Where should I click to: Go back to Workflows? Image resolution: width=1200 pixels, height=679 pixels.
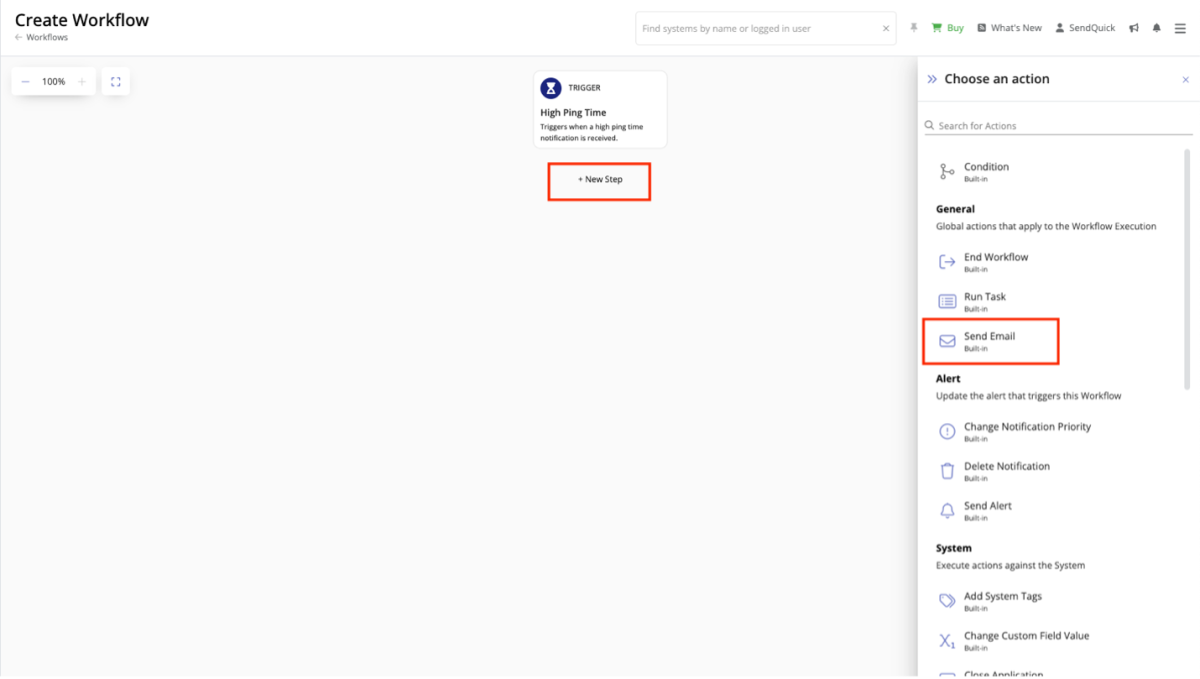pyautogui.click(x=41, y=37)
